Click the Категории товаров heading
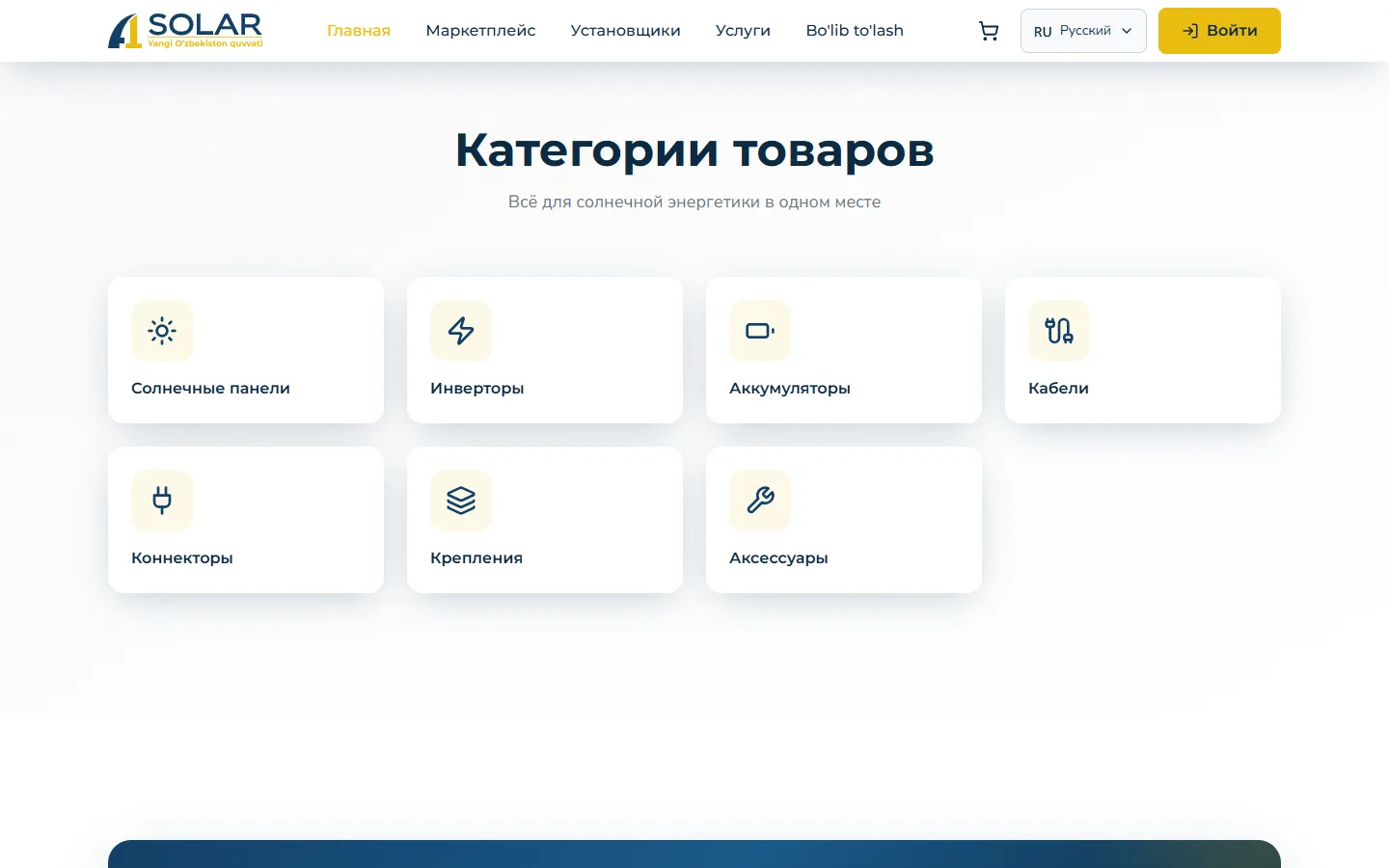1389x868 pixels. tap(694, 150)
